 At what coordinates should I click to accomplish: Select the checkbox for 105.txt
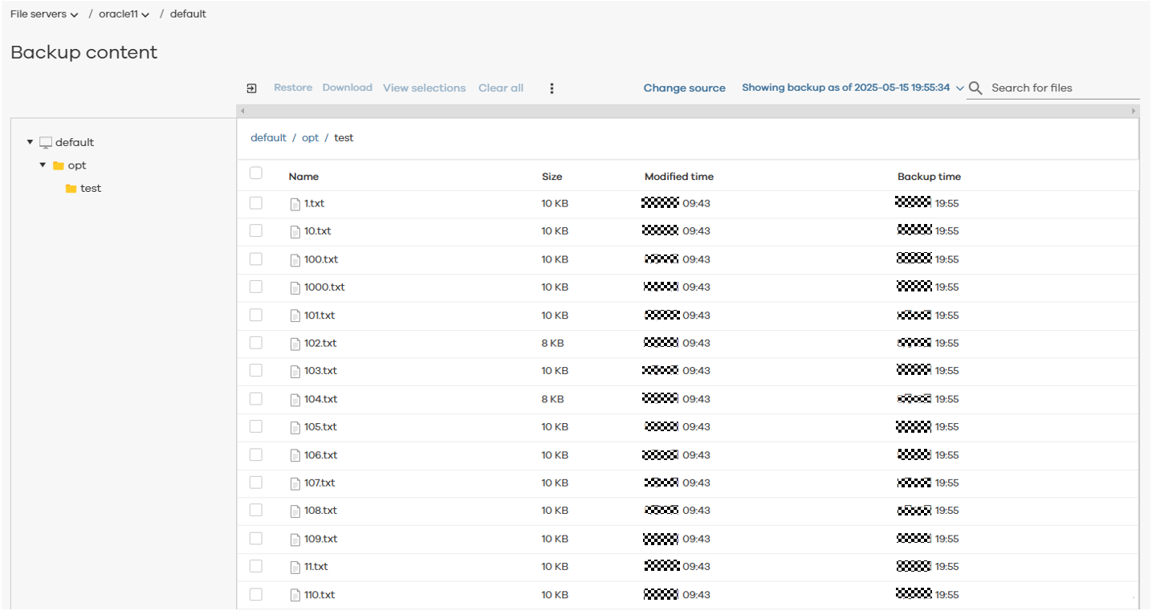pos(256,427)
